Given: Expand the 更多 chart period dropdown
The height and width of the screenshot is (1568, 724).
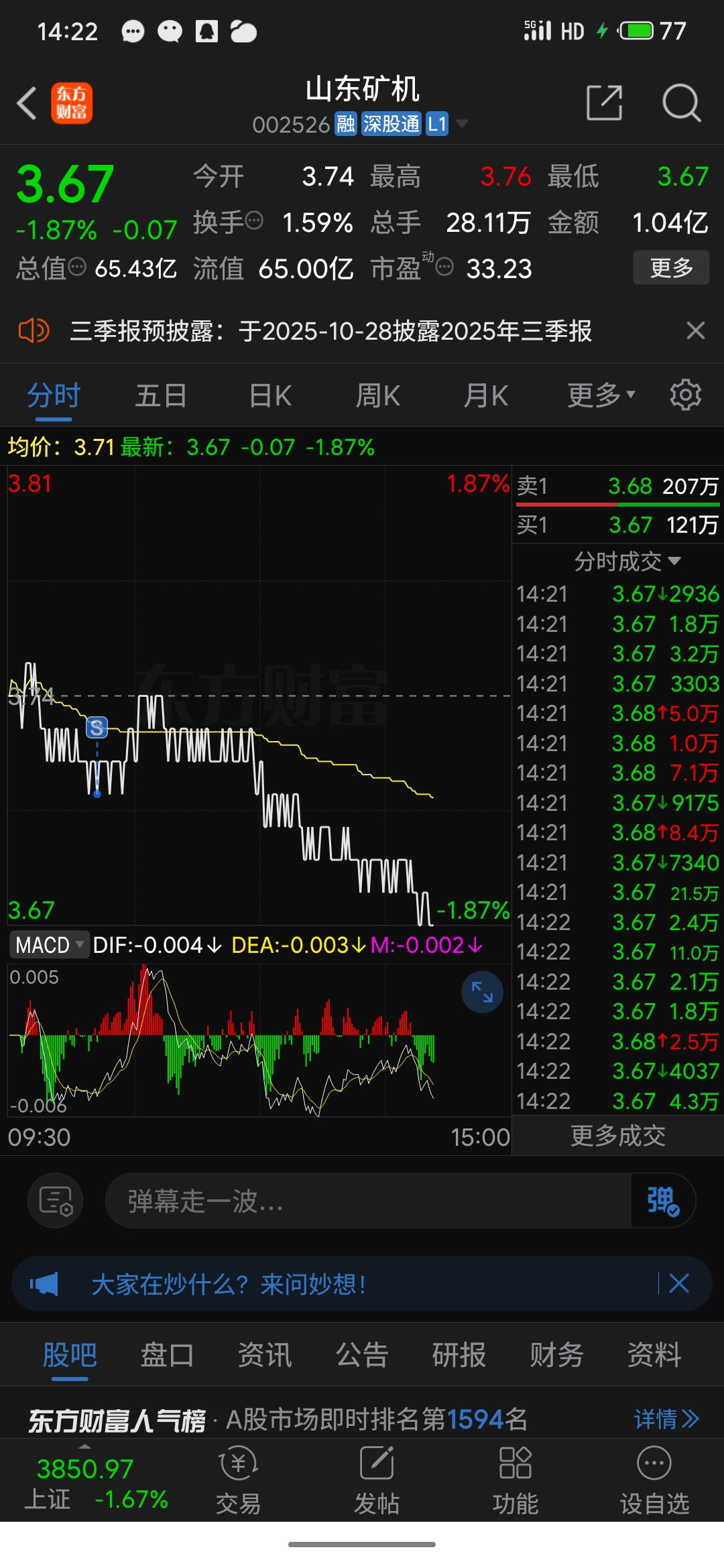Looking at the screenshot, I should coord(601,395).
